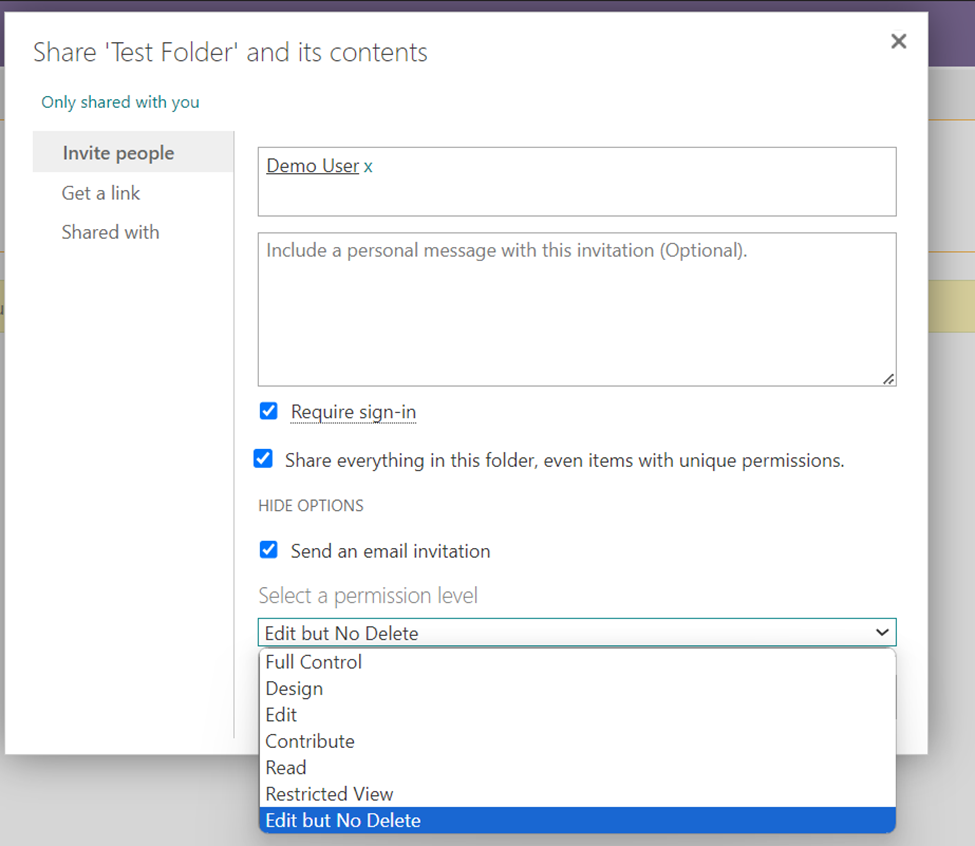Image resolution: width=975 pixels, height=846 pixels.
Task: Switch to the Get a link tab
Action: click(101, 193)
